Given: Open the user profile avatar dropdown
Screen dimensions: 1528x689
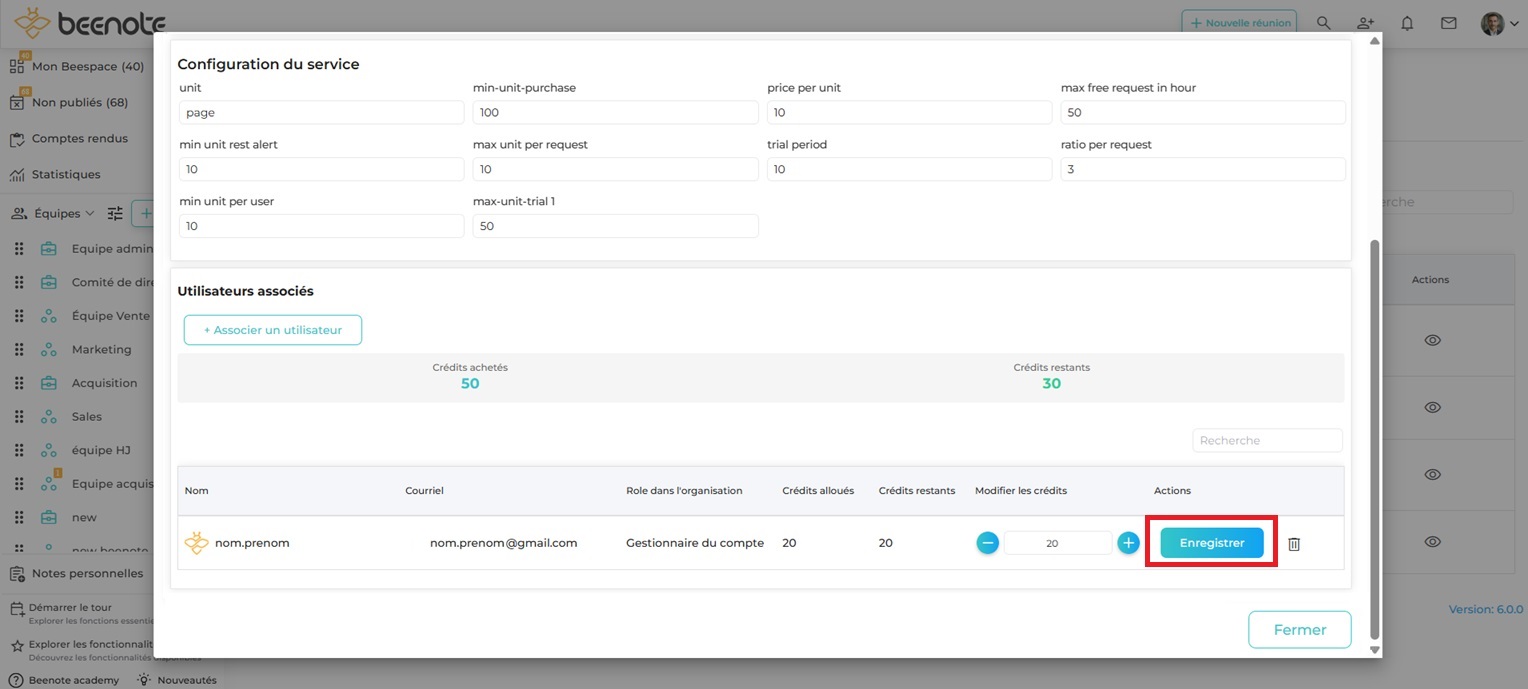Looking at the screenshot, I should (1498, 23).
